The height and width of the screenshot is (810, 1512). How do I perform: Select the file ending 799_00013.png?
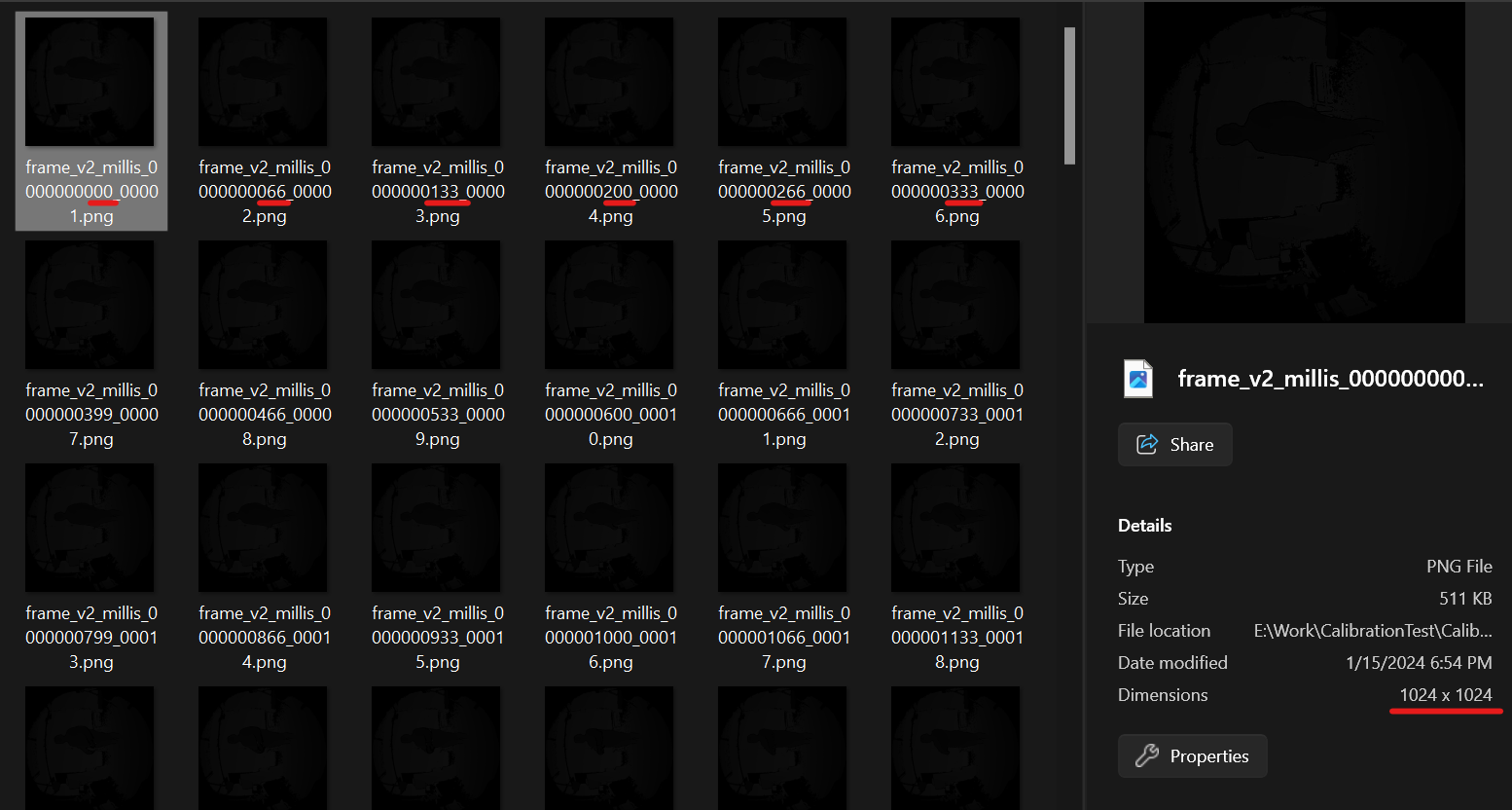coord(90,529)
